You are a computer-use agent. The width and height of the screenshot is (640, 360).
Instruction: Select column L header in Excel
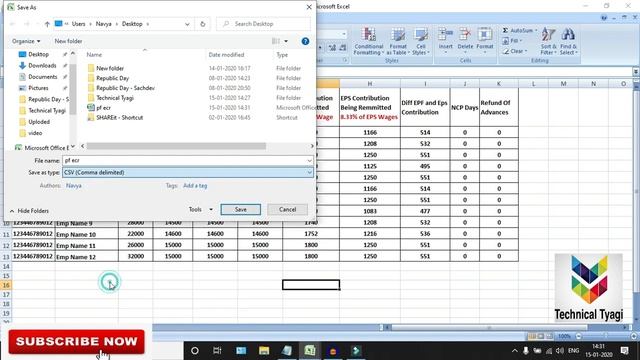pos(533,84)
